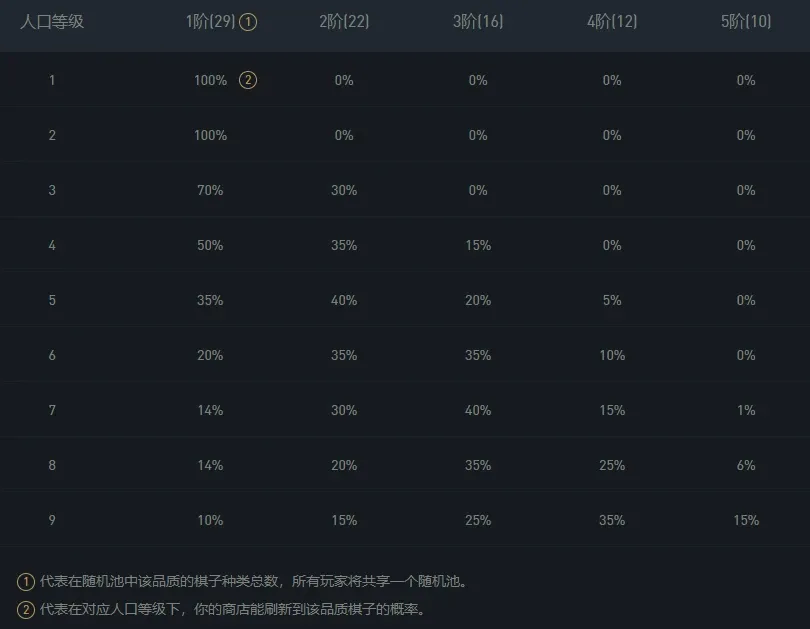Select the 4阶(12) column header

612,22
